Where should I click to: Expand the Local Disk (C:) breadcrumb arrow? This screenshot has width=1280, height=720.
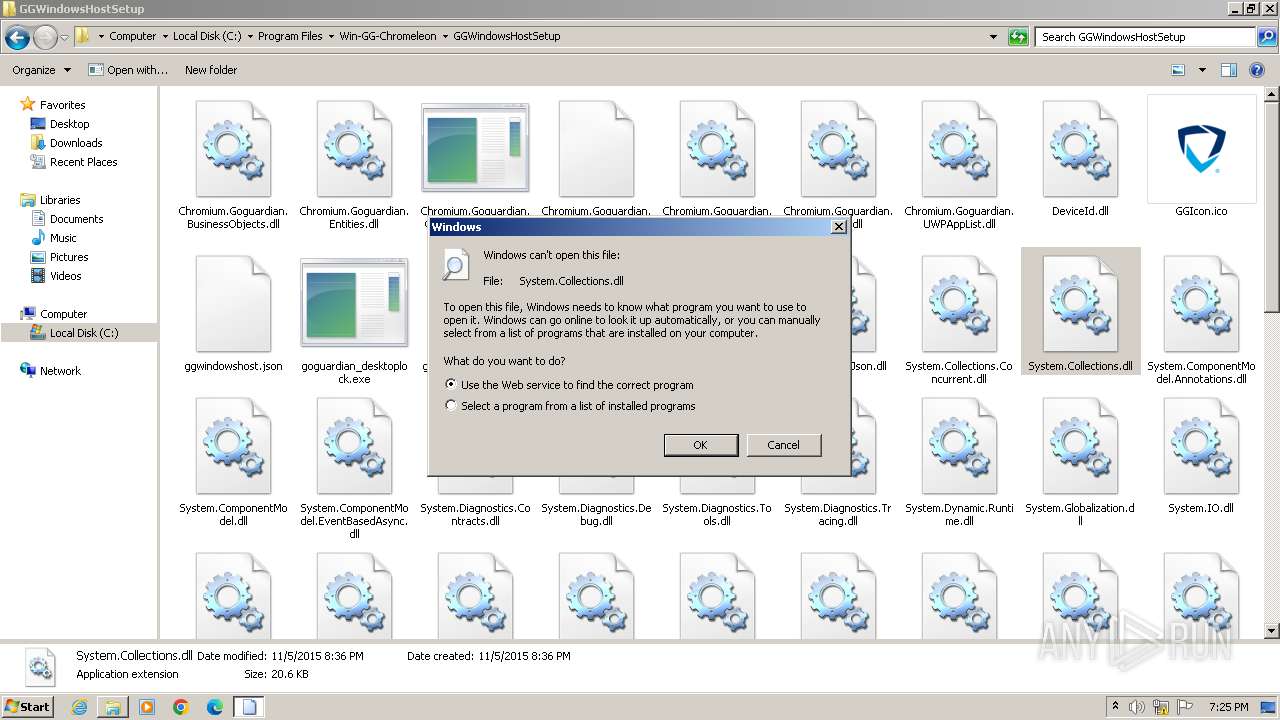pyautogui.click(x=250, y=37)
